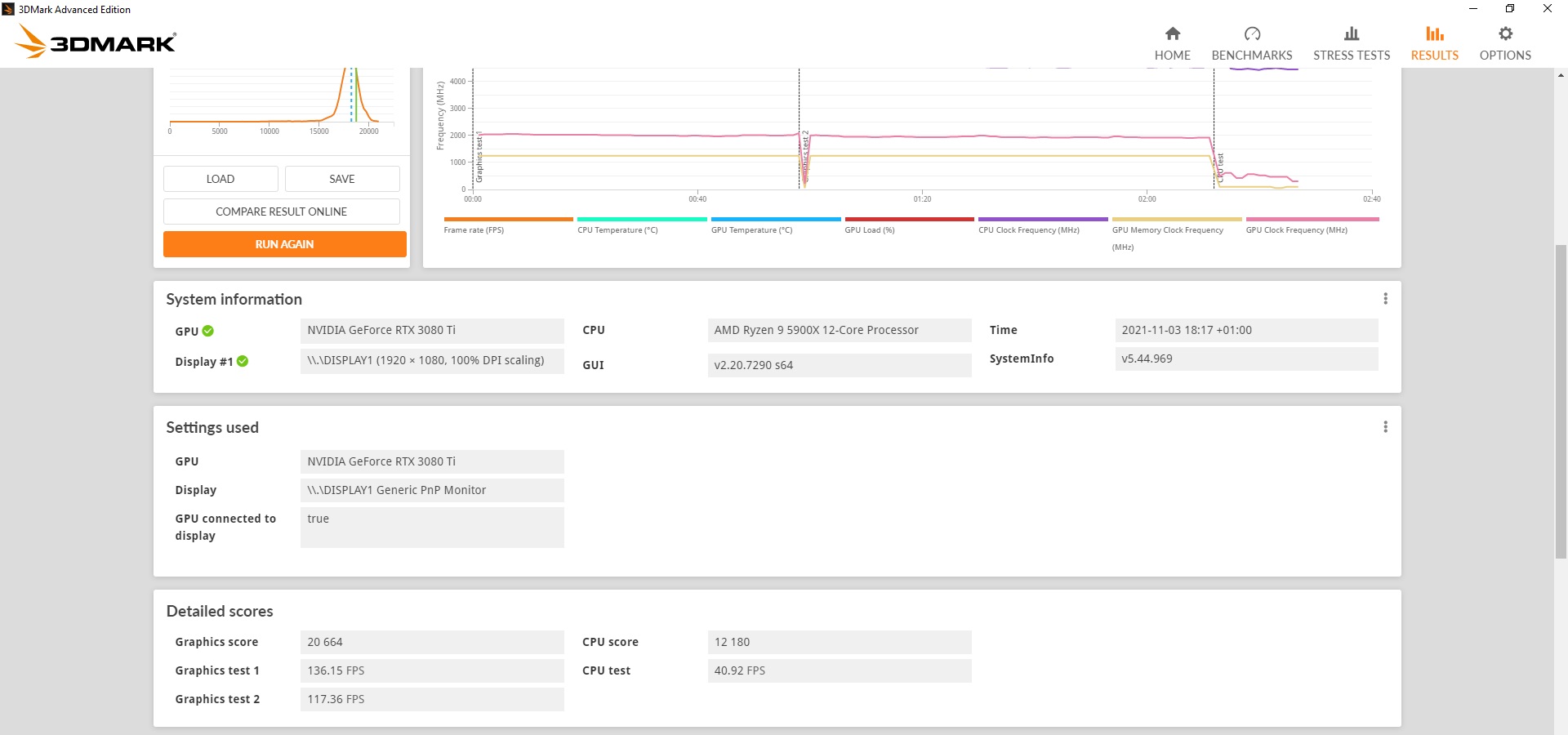1568x735 pixels.
Task: Click the score distribution chart
Action: pyautogui.click(x=282, y=102)
